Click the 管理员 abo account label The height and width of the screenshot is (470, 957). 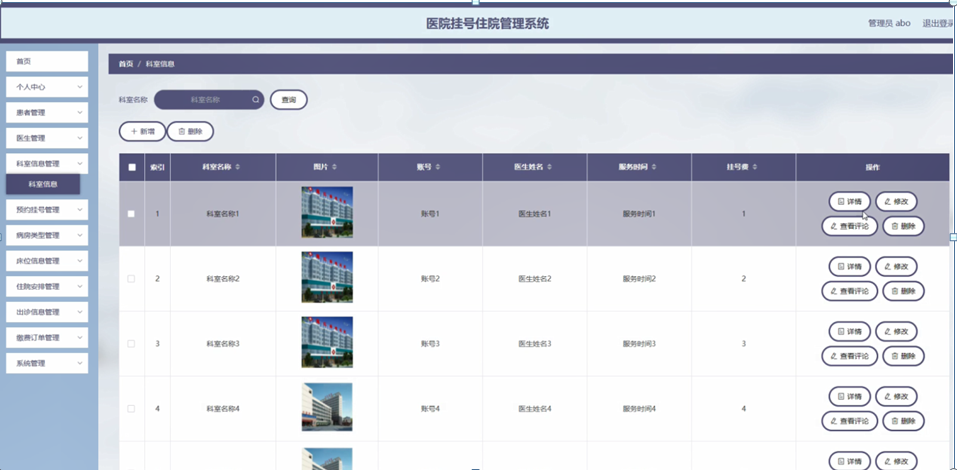click(889, 23)
